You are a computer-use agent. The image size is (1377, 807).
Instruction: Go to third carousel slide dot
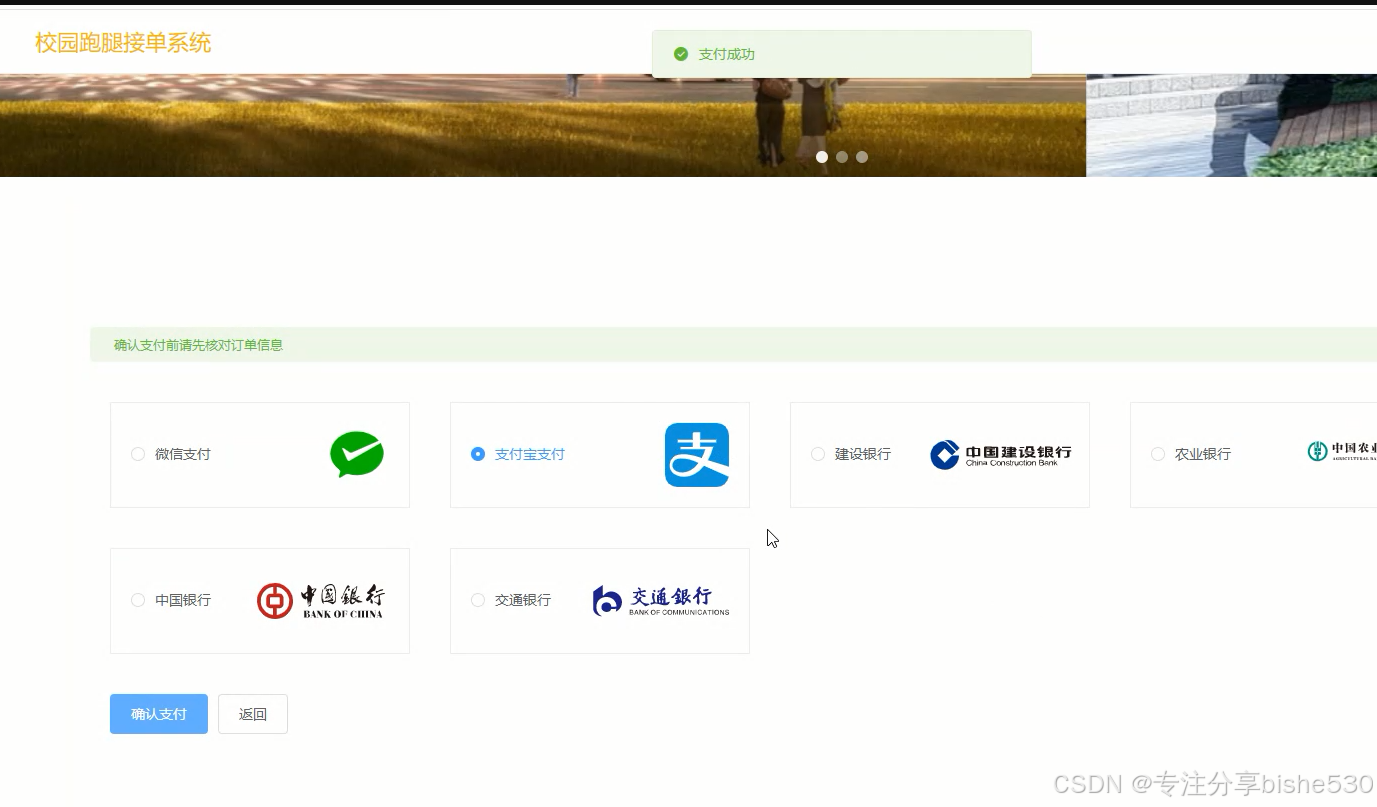pyautogui.click(x=862, y=157)
